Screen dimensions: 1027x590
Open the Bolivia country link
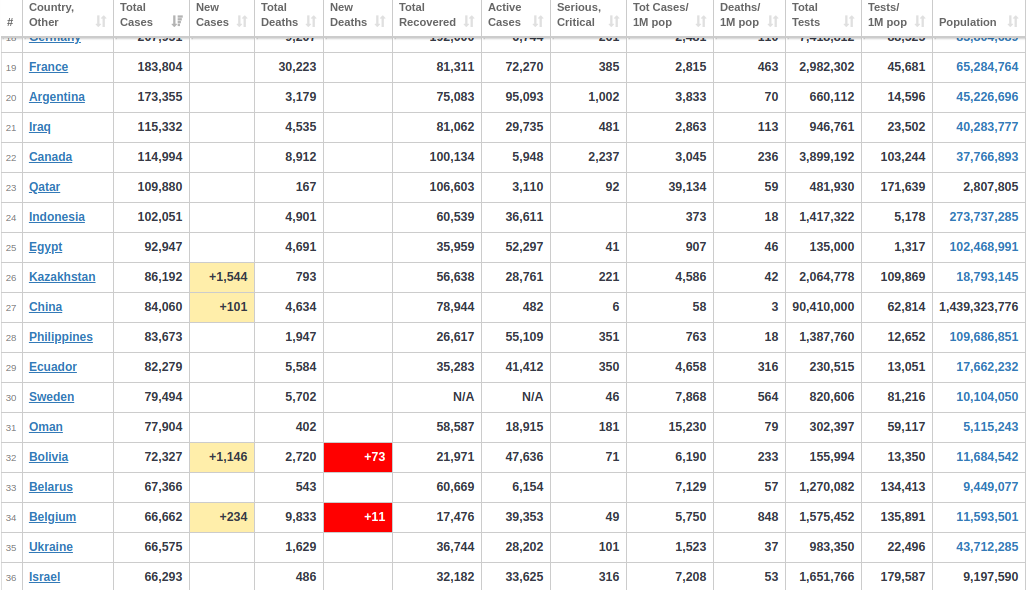point(48,457)
